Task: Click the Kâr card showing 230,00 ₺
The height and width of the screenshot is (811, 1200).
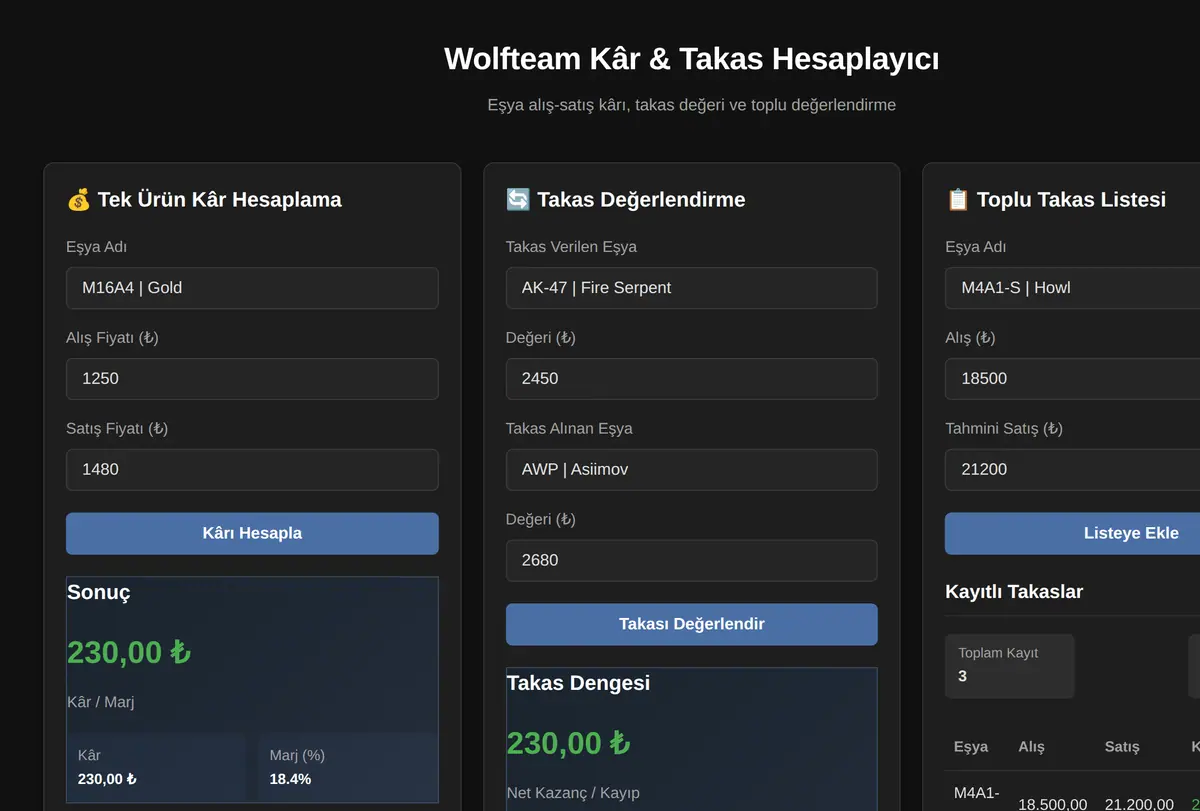Action: pyautogui.click(x=156, y=767)
